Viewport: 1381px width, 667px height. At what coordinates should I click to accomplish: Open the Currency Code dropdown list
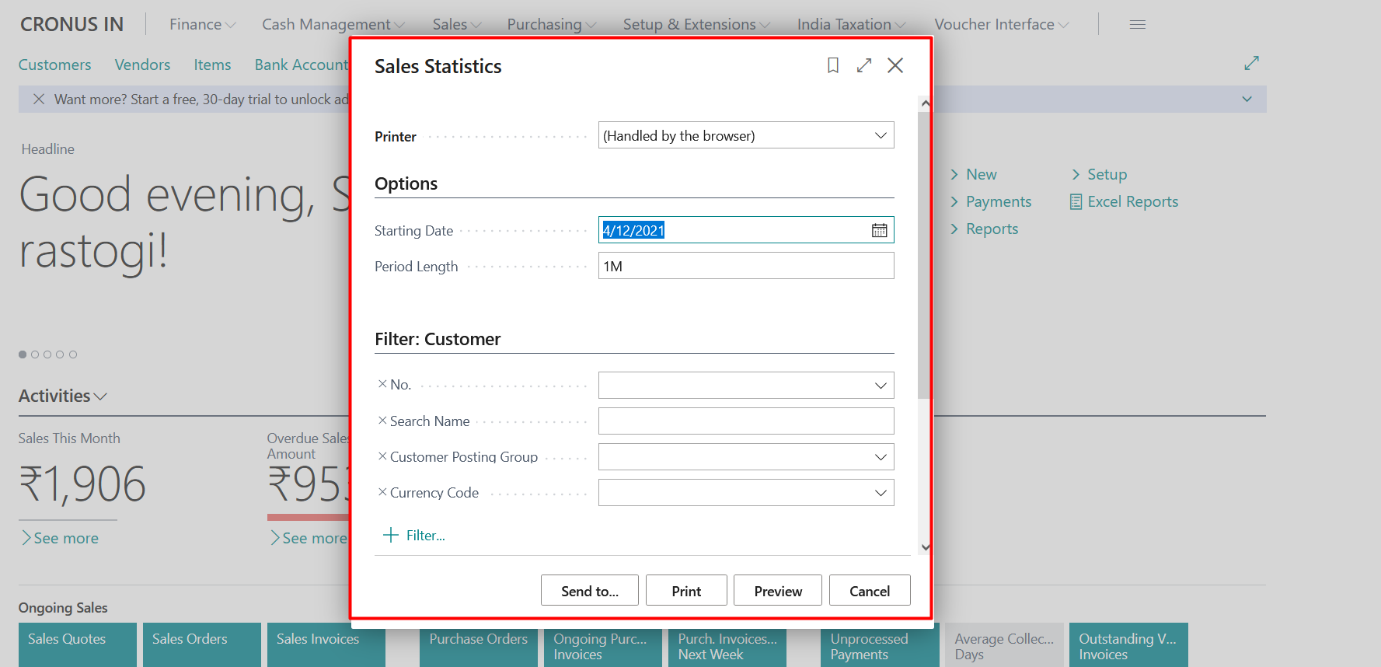click(x=879, y=492)
